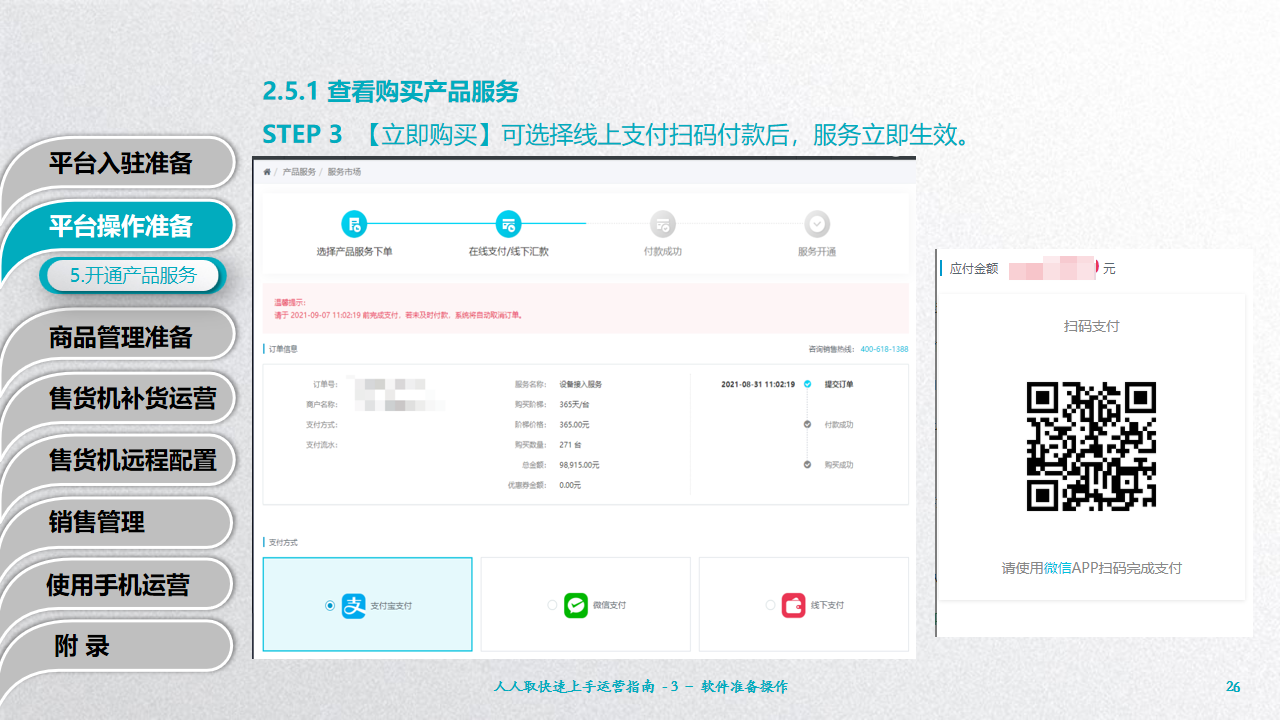
Task: Click the 支付方式 section header
Action: pos(283,542)
